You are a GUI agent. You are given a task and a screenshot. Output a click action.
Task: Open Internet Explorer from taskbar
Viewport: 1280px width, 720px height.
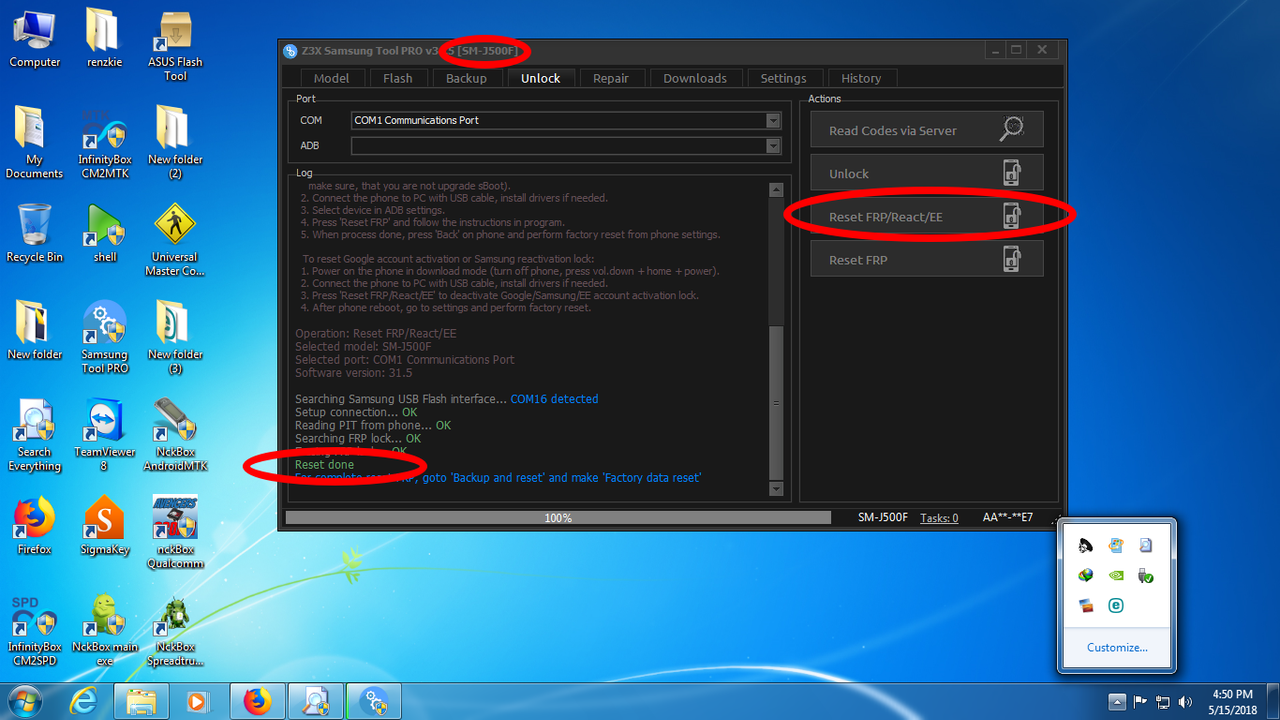pos(84,701)
